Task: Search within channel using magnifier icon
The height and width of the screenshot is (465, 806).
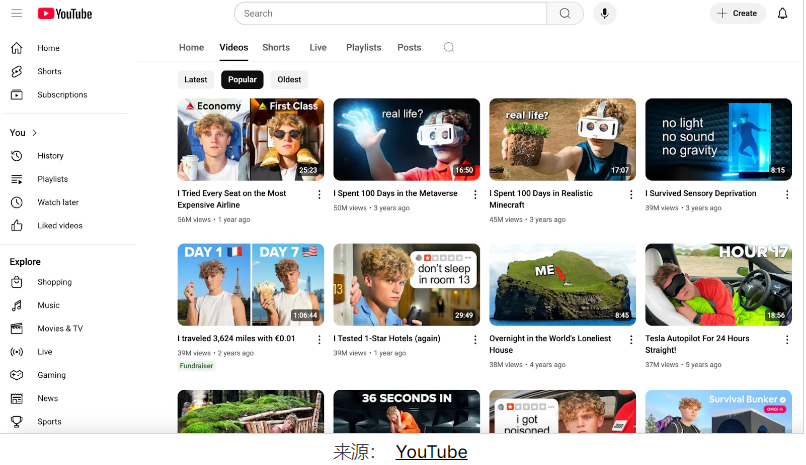Action: tap(449, 47)
